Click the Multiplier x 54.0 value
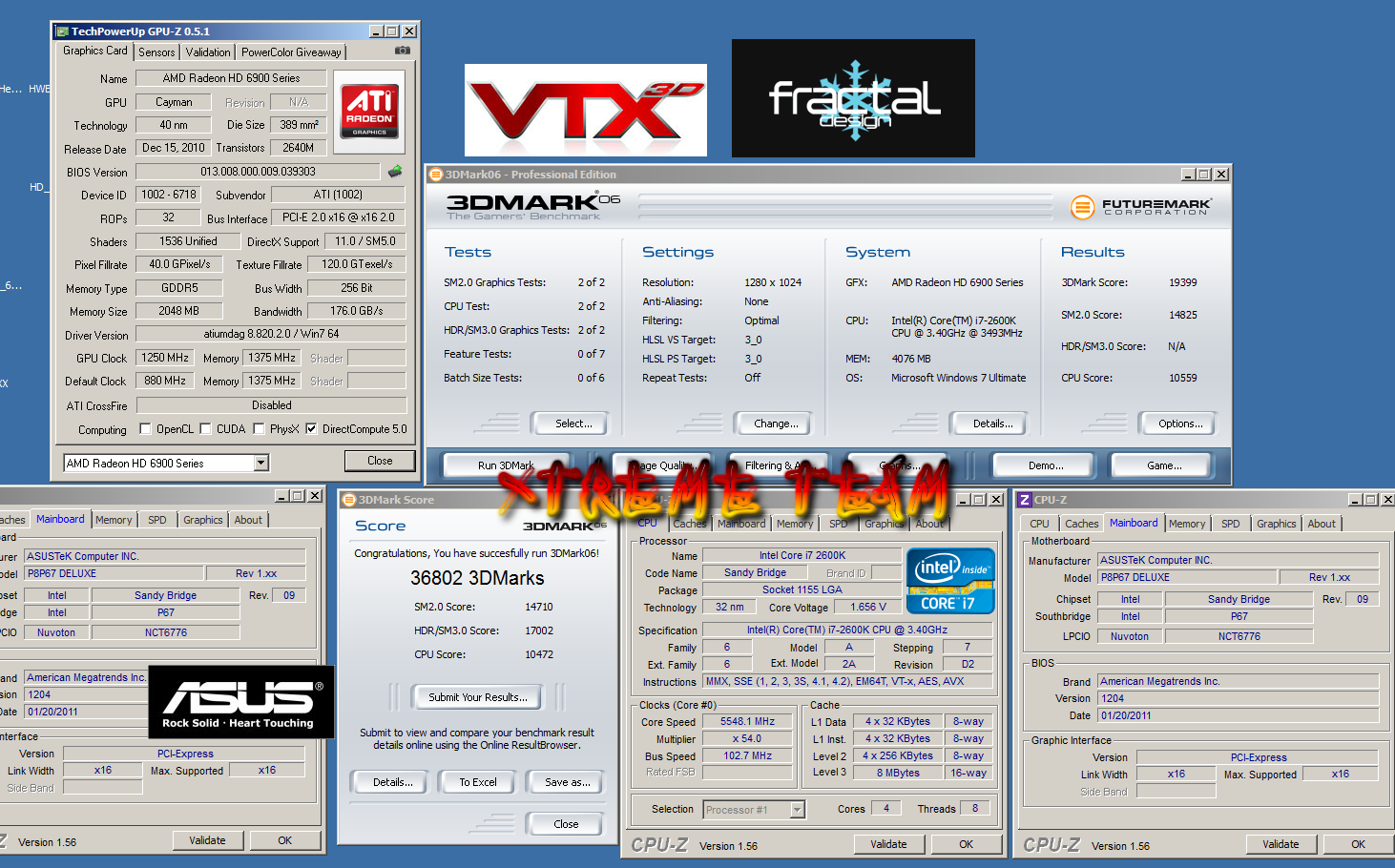The height and width of the screenshot is (868, 1395). pos(747,739)
